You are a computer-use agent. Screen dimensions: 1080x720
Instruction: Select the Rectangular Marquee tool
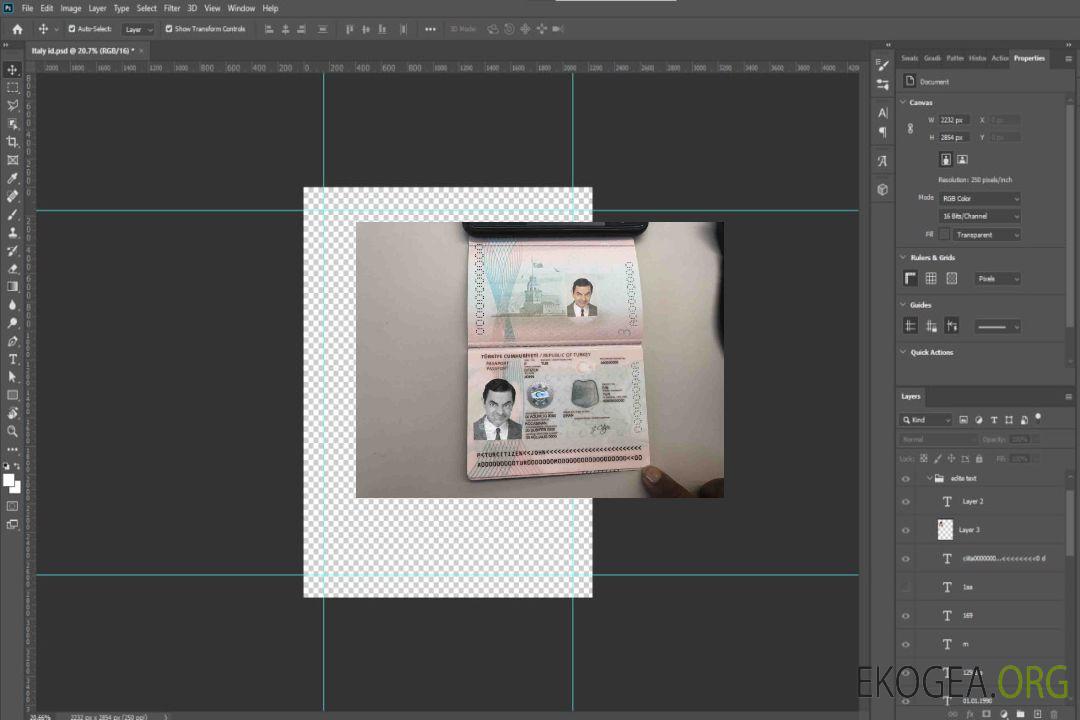point(12,88)
